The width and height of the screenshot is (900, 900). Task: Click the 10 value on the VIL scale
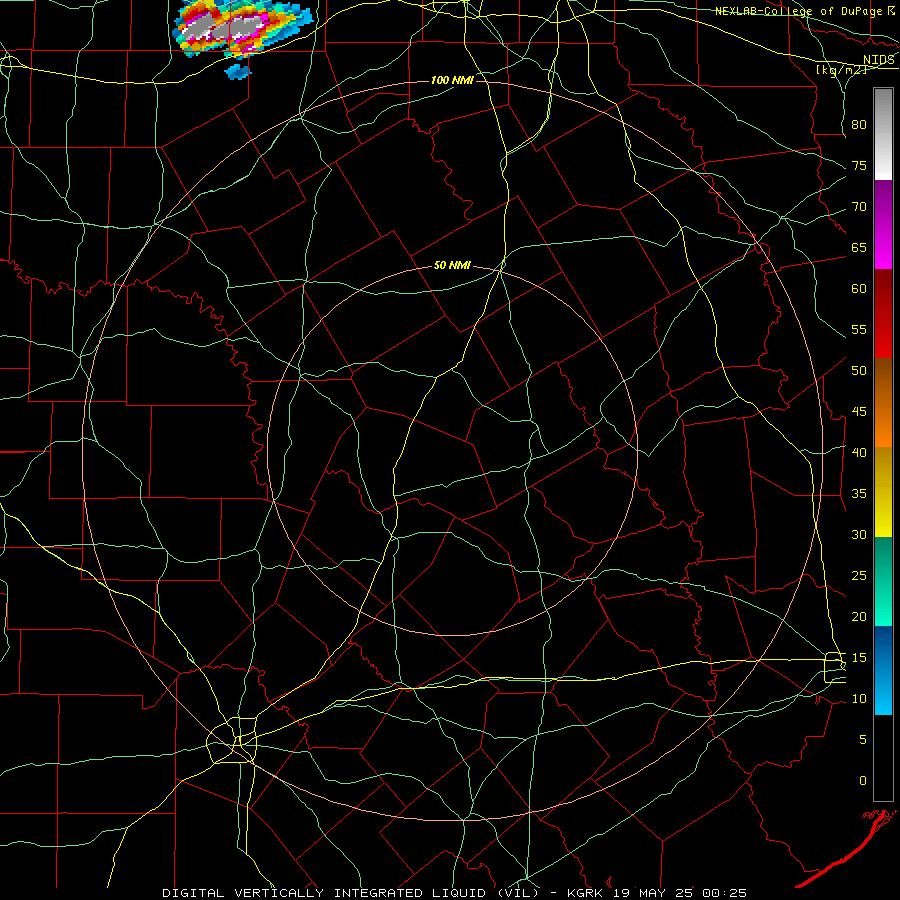pos(859,699)
